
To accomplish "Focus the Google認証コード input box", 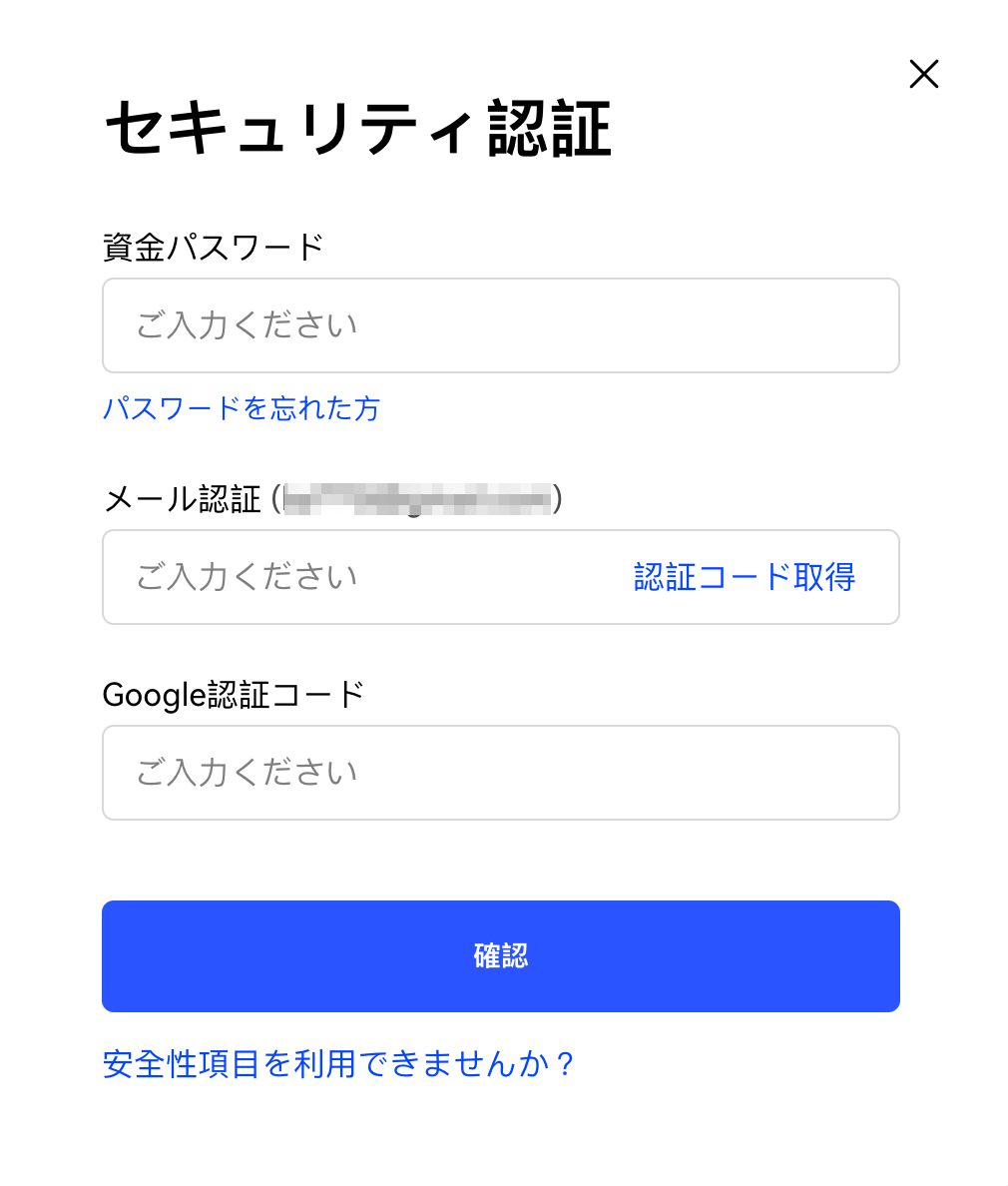I will 501,773.
